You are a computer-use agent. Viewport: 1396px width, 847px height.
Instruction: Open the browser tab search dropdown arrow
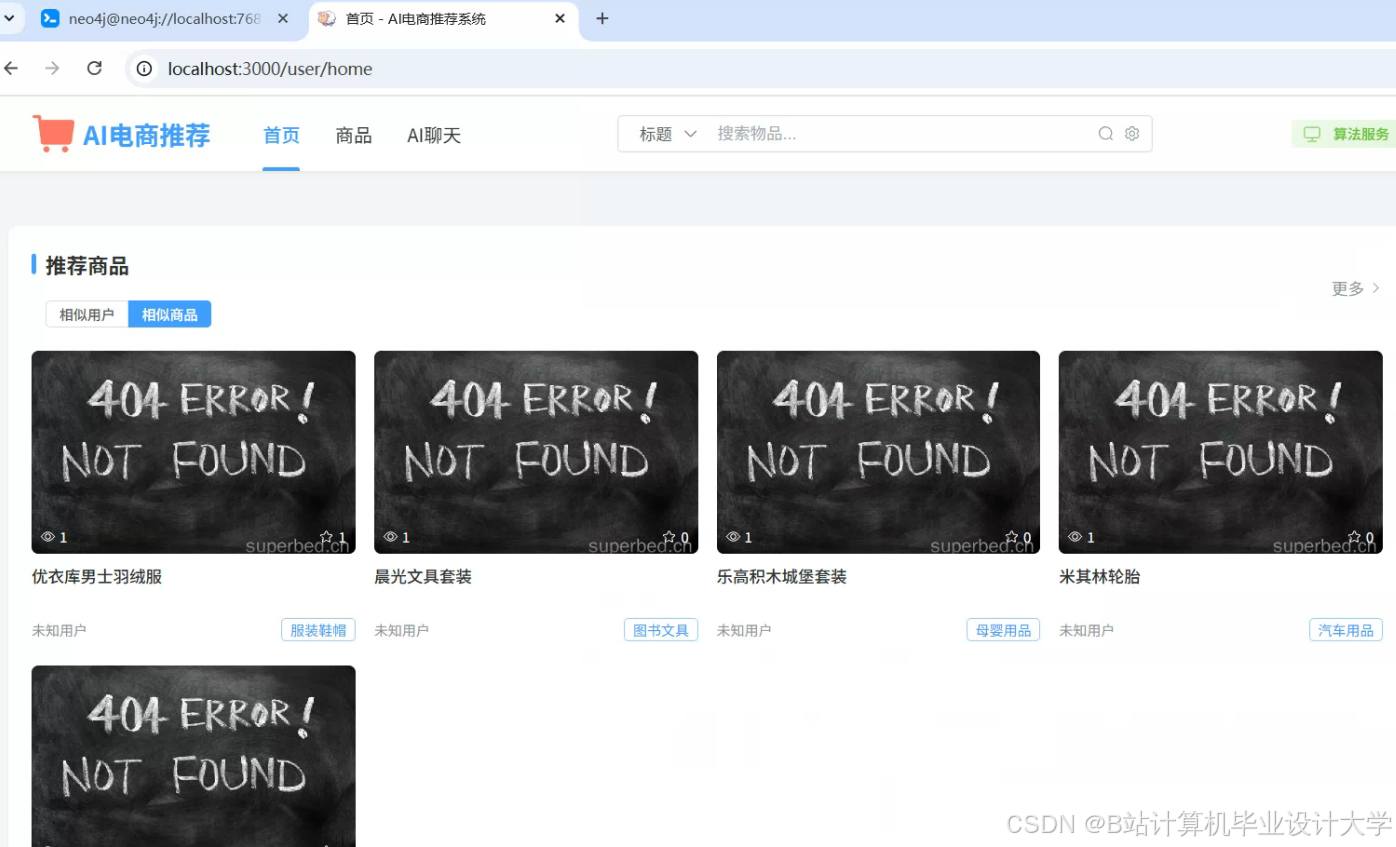pyautogui.click(x=11, y=18)
